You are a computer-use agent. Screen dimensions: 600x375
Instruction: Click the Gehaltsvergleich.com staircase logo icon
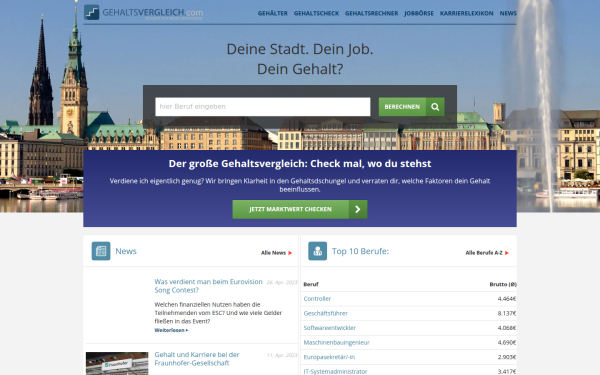[91, 12]
